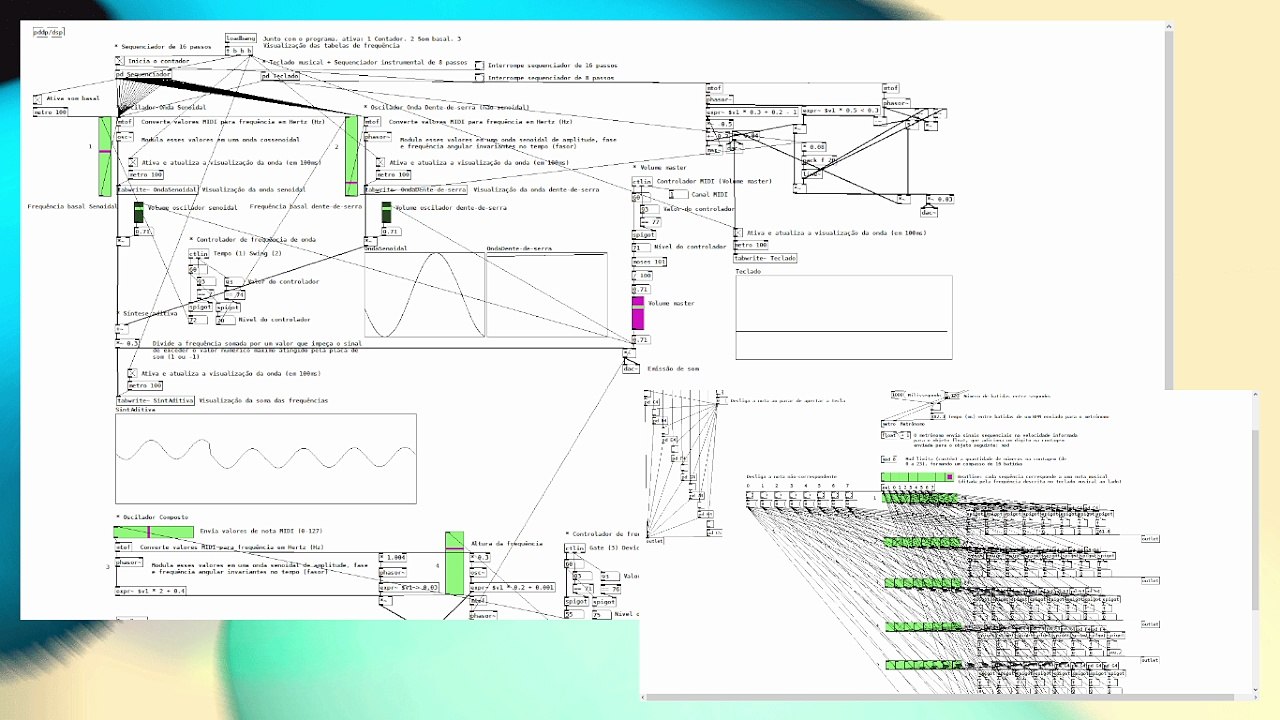Select the dac~ object beside 'Emissão de som'
The image size is (1280, 720).
click(630, 368)
